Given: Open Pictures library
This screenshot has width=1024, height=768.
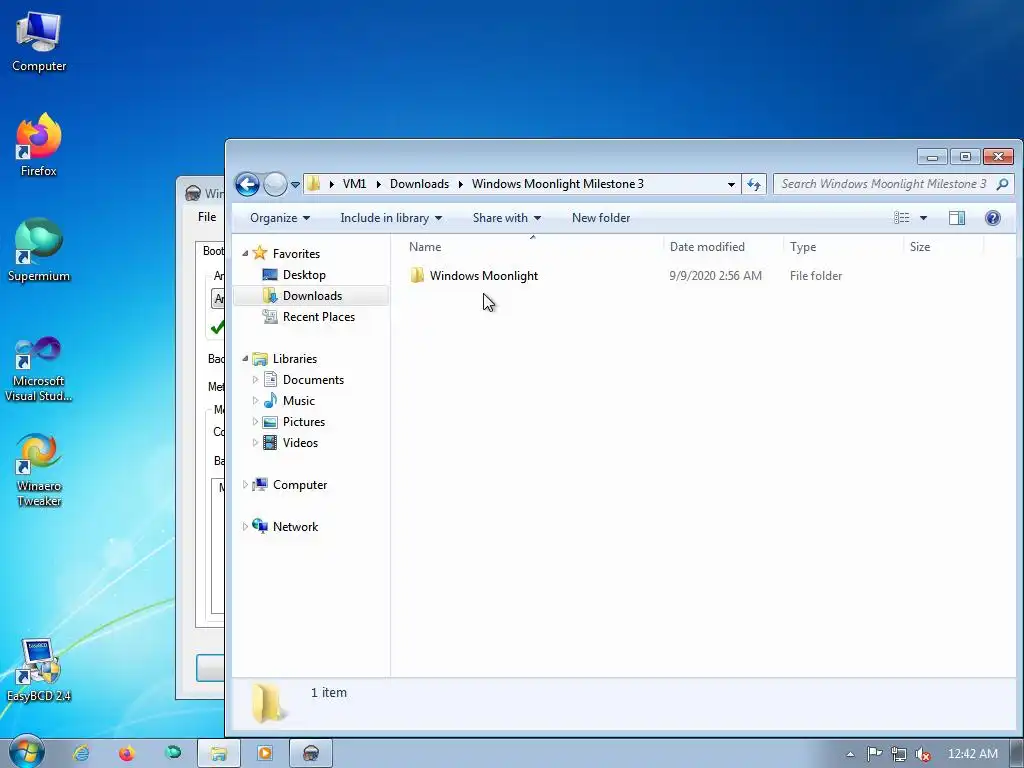Looking at the screenshot, I should (304, 422).
